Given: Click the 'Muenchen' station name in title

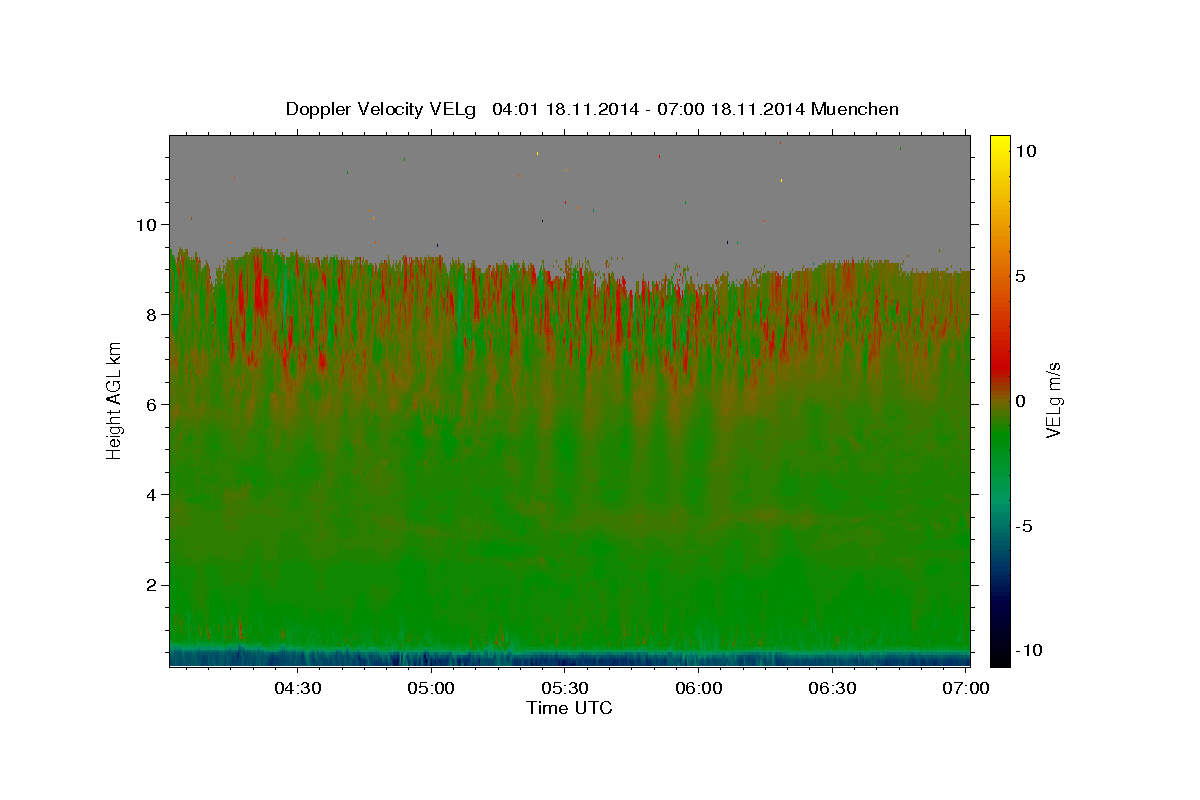Looking at the screenshot, I should pos(856,109).
